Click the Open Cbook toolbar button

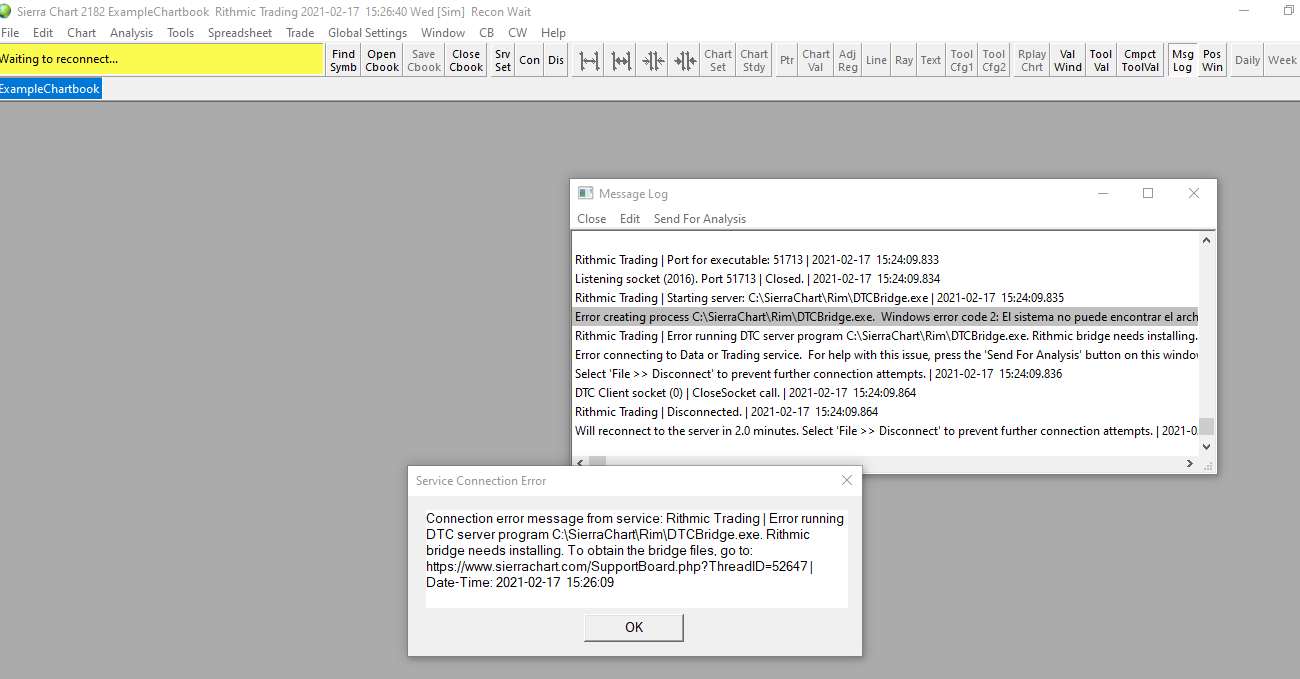click(x=382, y=60)
